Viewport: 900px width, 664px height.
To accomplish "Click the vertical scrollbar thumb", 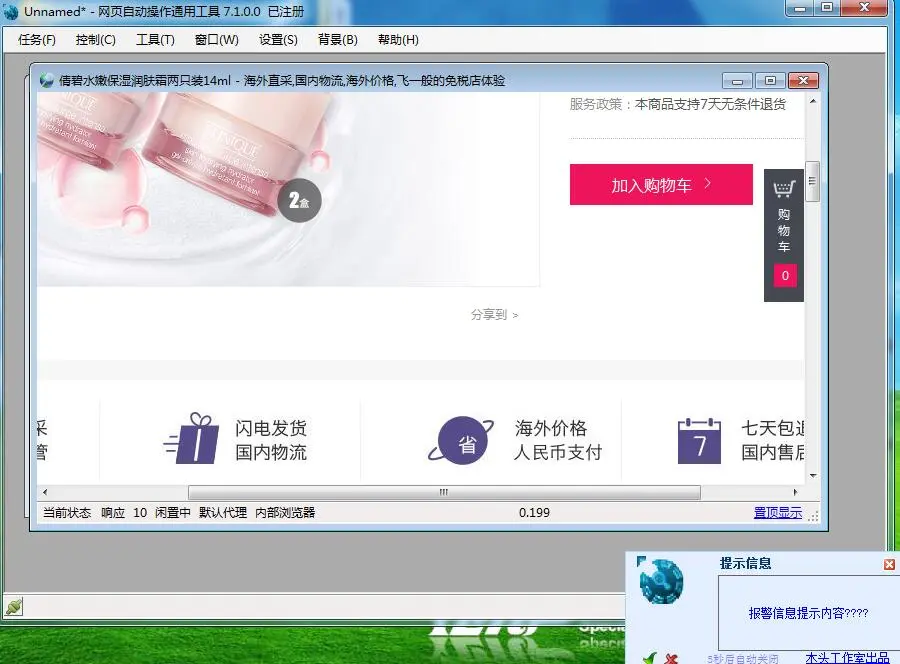I will [x=812, y=181].
